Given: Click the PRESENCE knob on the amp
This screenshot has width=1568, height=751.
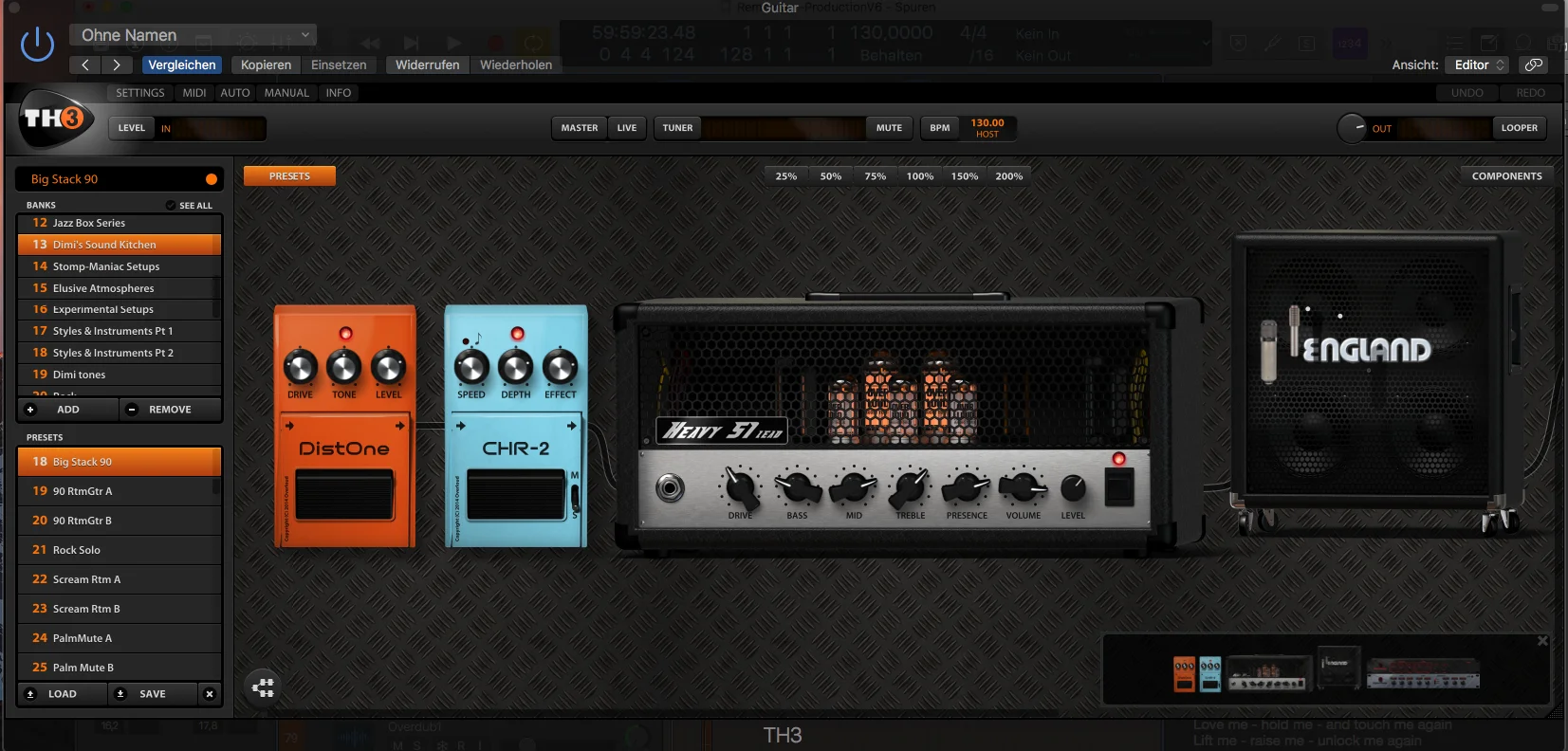Looking at the screenshot, I should 966,487.
